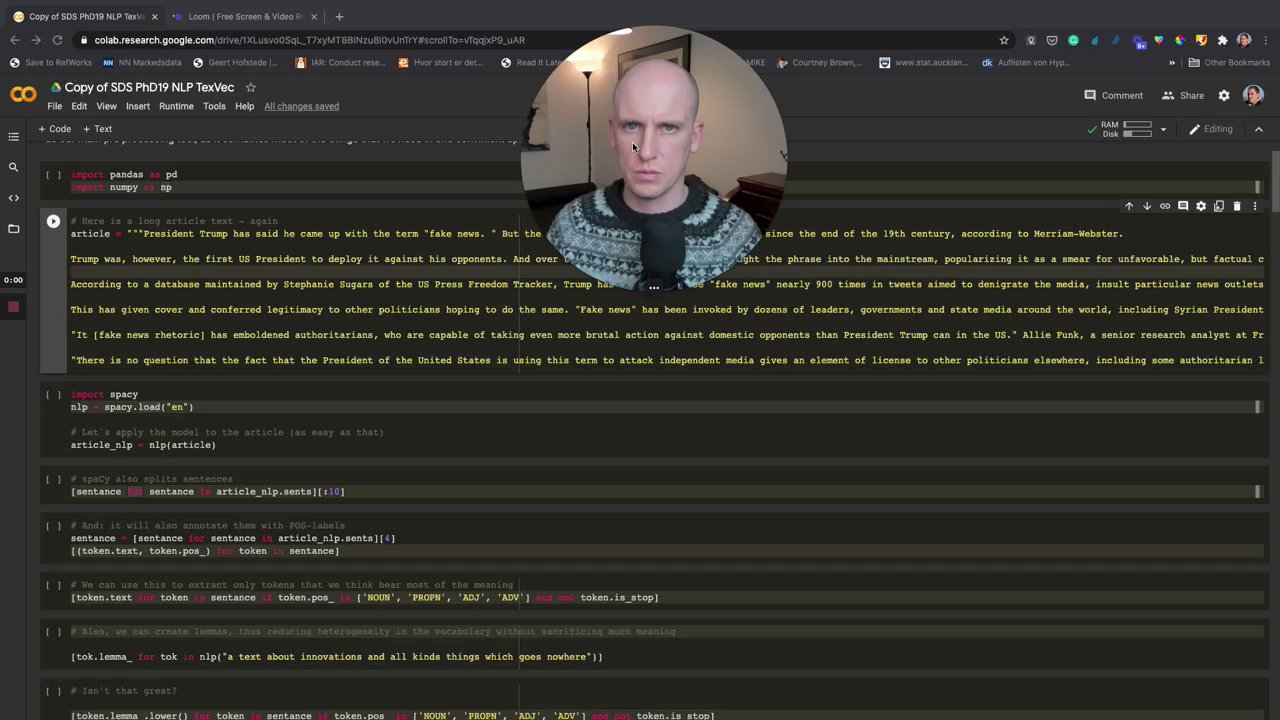Screen dimensions: 1280x720
Task: Open Chrome extensions puzzle icon
Action: (1222, 40)
